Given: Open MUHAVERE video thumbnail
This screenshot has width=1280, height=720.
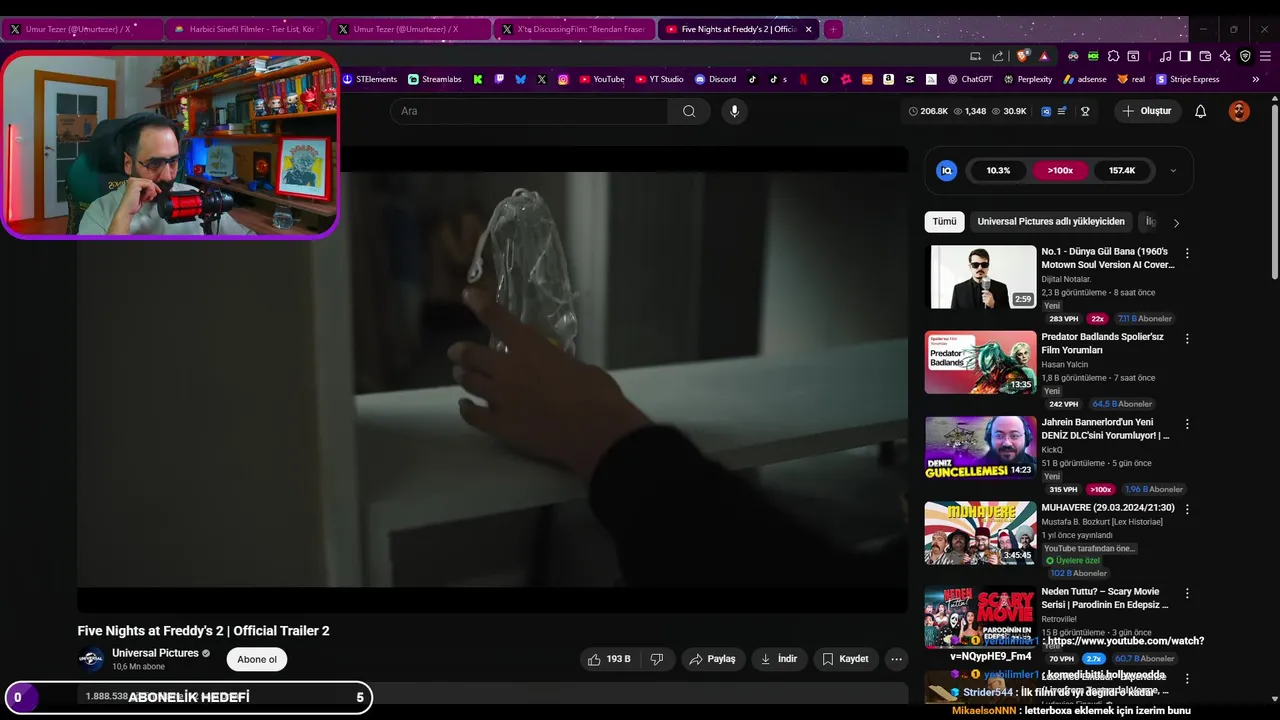Looking at the screenshot, I should (980, 532).
